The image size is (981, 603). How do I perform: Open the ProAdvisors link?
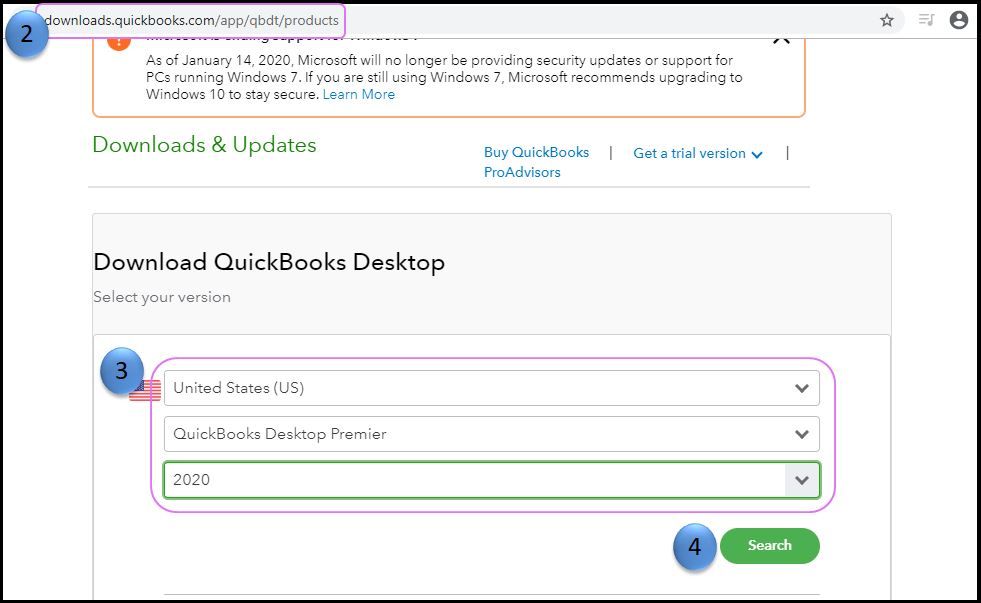click(522, 172)
